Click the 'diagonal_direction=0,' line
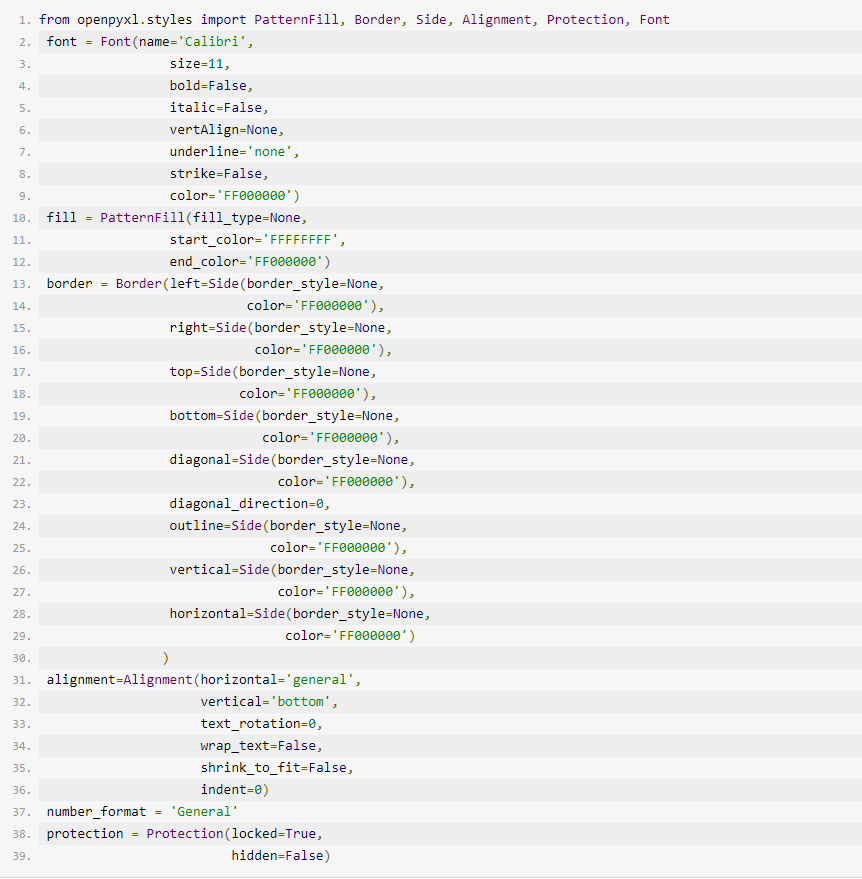Screen dimensions: 862x879 [x=250, y=504]
